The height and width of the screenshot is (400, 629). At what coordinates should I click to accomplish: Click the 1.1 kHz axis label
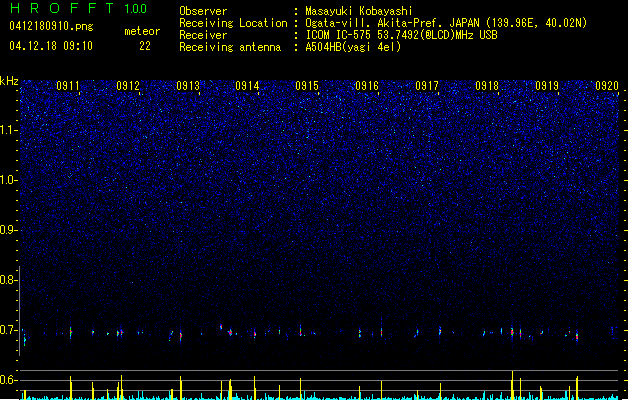9,130
